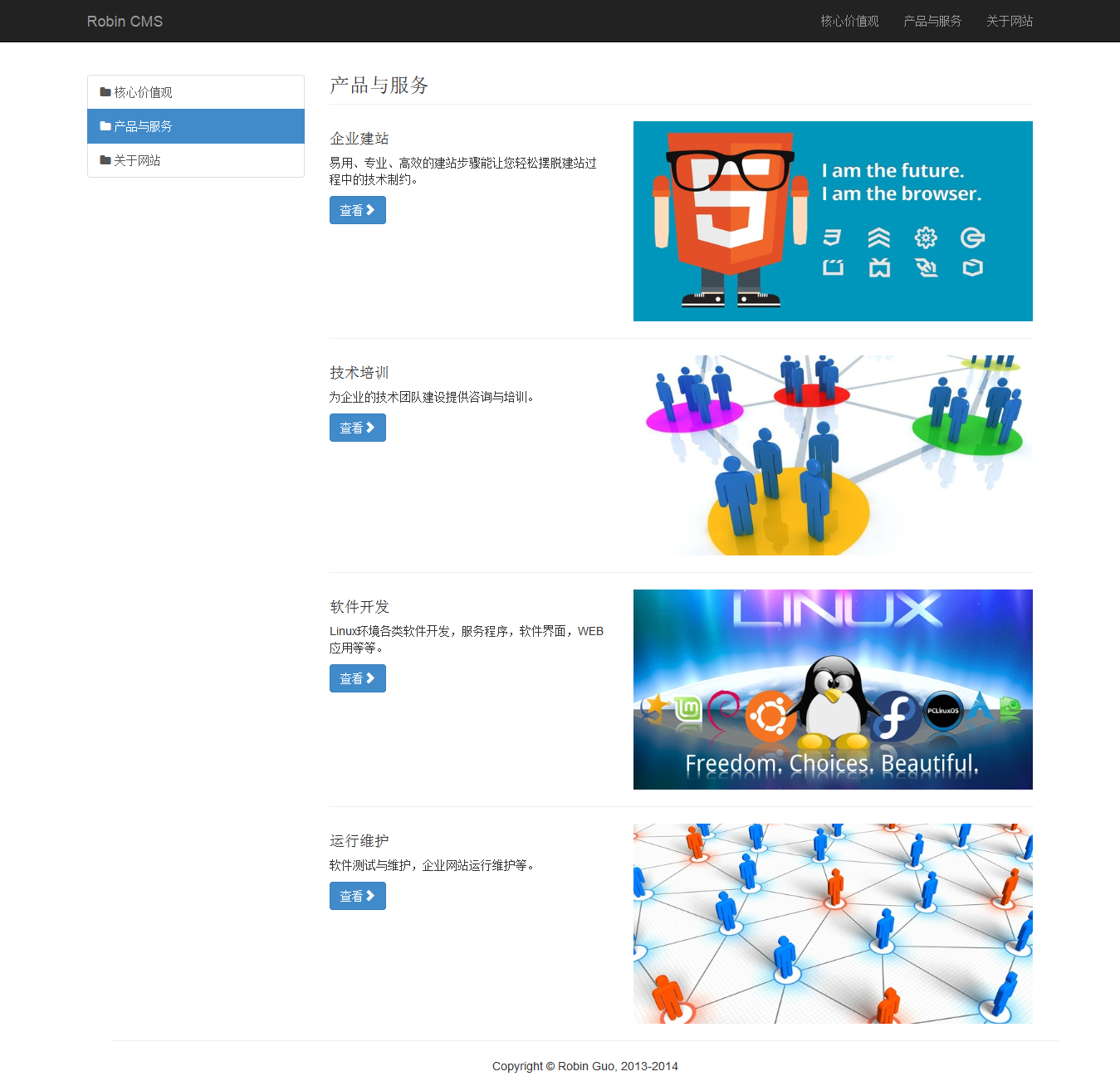1120x1091 pixels.
Task: Select 关于网站 in the sidebar list
Action: pyautogui.click(x=196, y=160)
